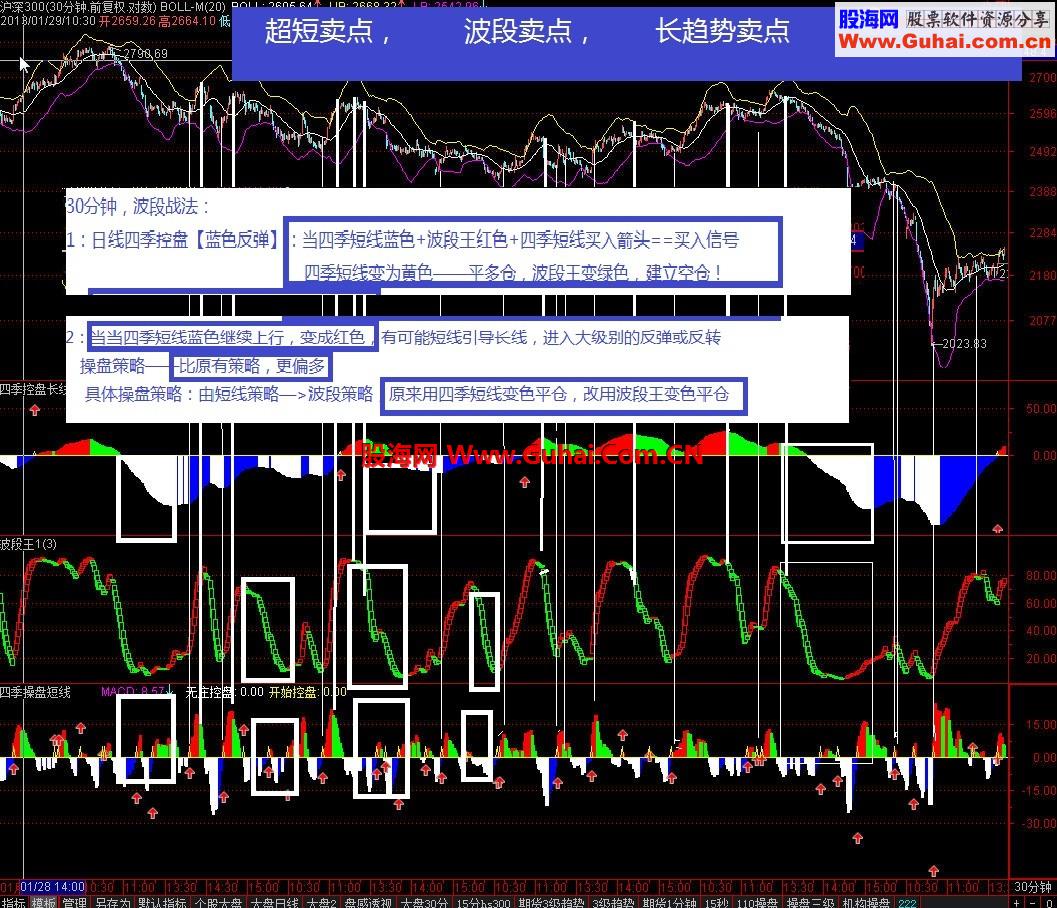The width and height of the screenshot is (1057, 908).
Task: Click the 80.00 level on 波段王 axis
Action: 1041,576
